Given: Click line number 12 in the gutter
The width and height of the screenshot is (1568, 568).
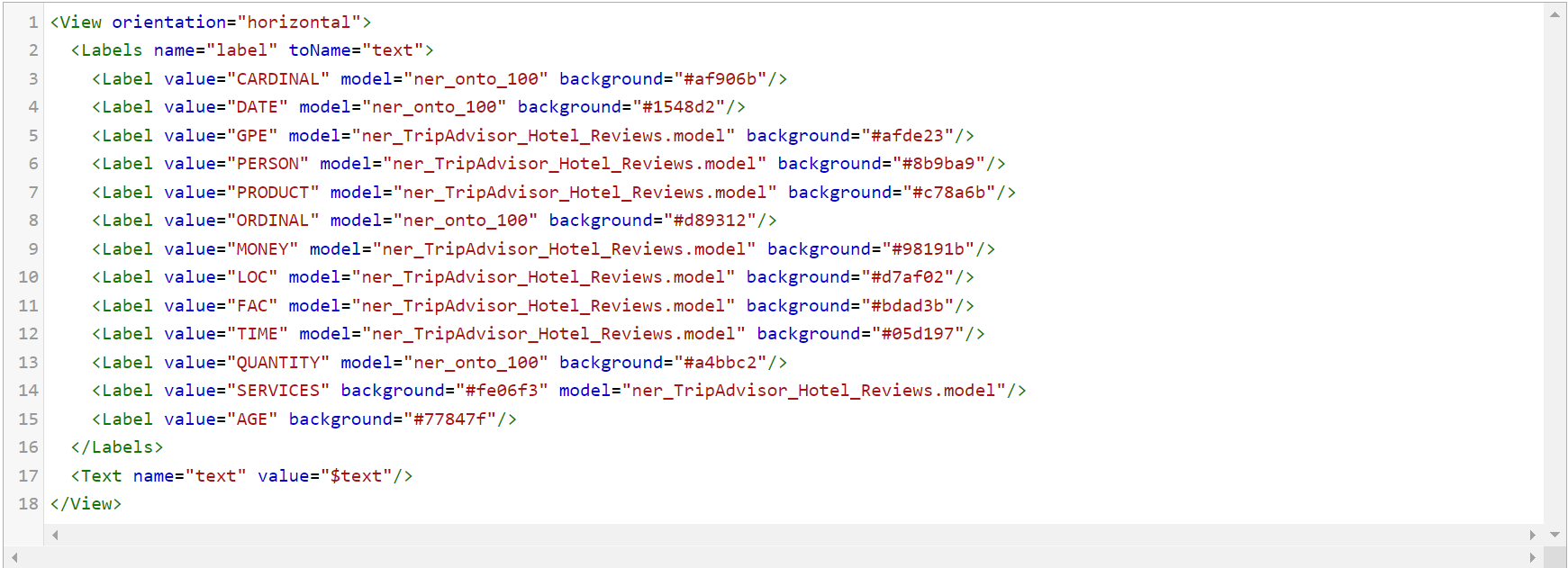Looking at the screenshot, I should tap(29, 334).
